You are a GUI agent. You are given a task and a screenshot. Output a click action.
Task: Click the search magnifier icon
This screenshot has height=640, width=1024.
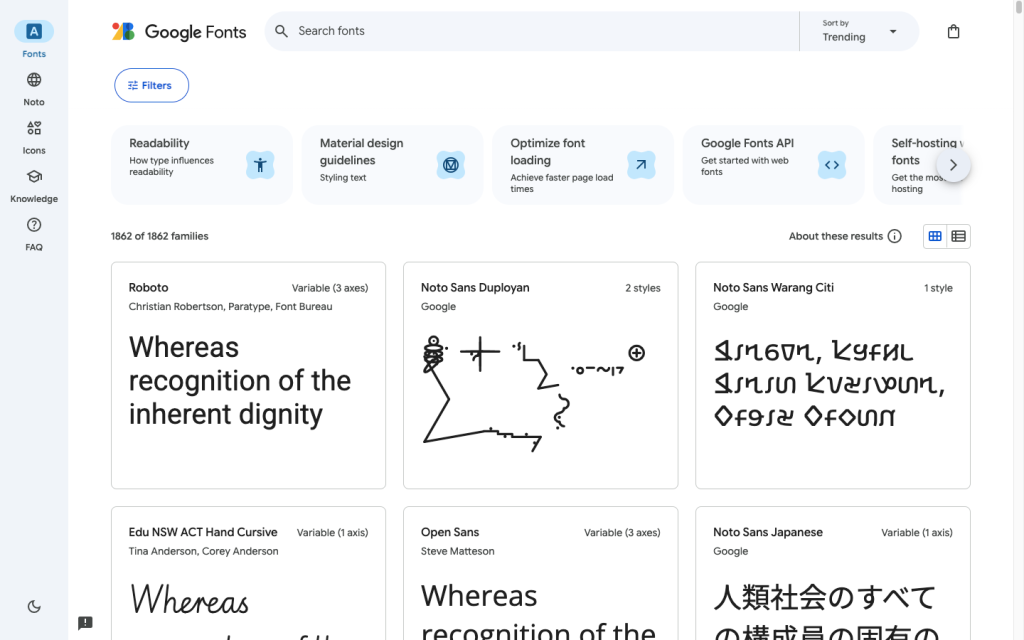click(x=281, y=31)
